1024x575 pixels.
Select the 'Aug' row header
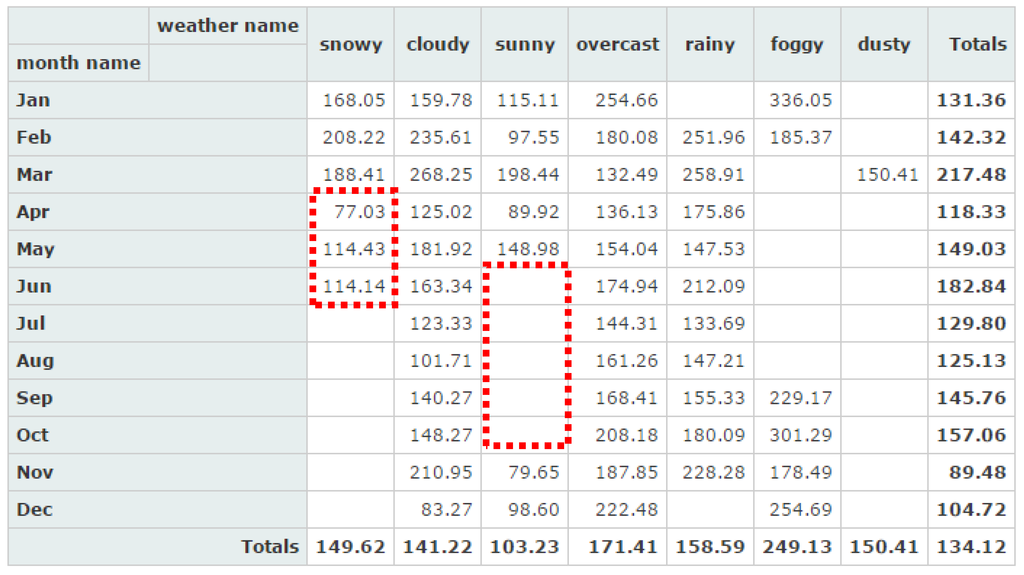click(35, 361)
